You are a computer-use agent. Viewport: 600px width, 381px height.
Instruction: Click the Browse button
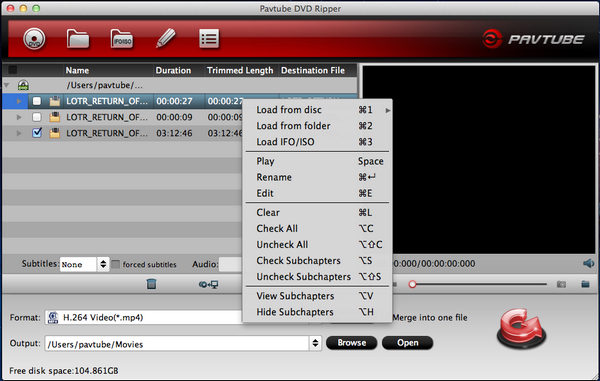click(x=352, y=343)
